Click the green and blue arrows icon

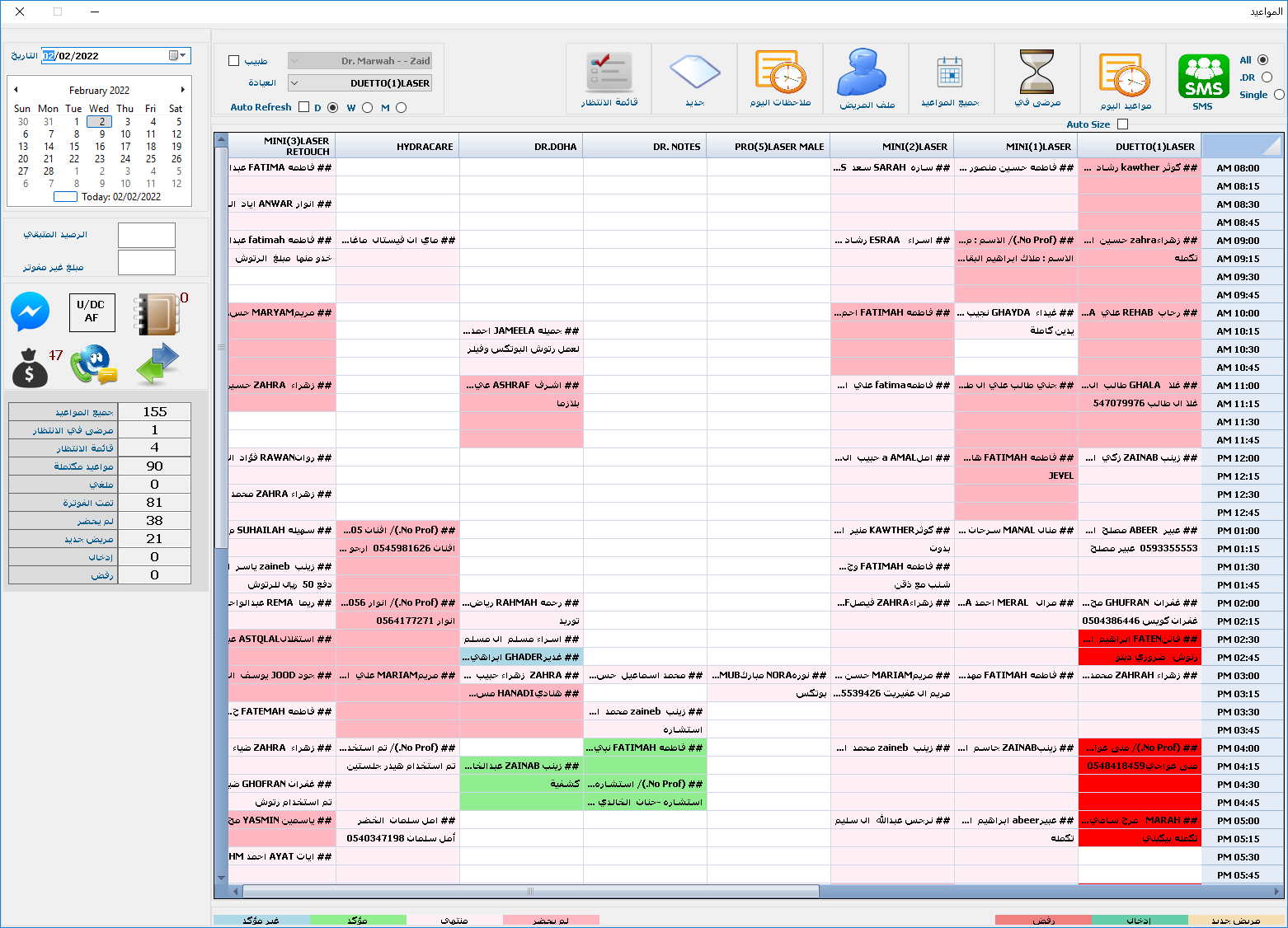coord(157,364)
